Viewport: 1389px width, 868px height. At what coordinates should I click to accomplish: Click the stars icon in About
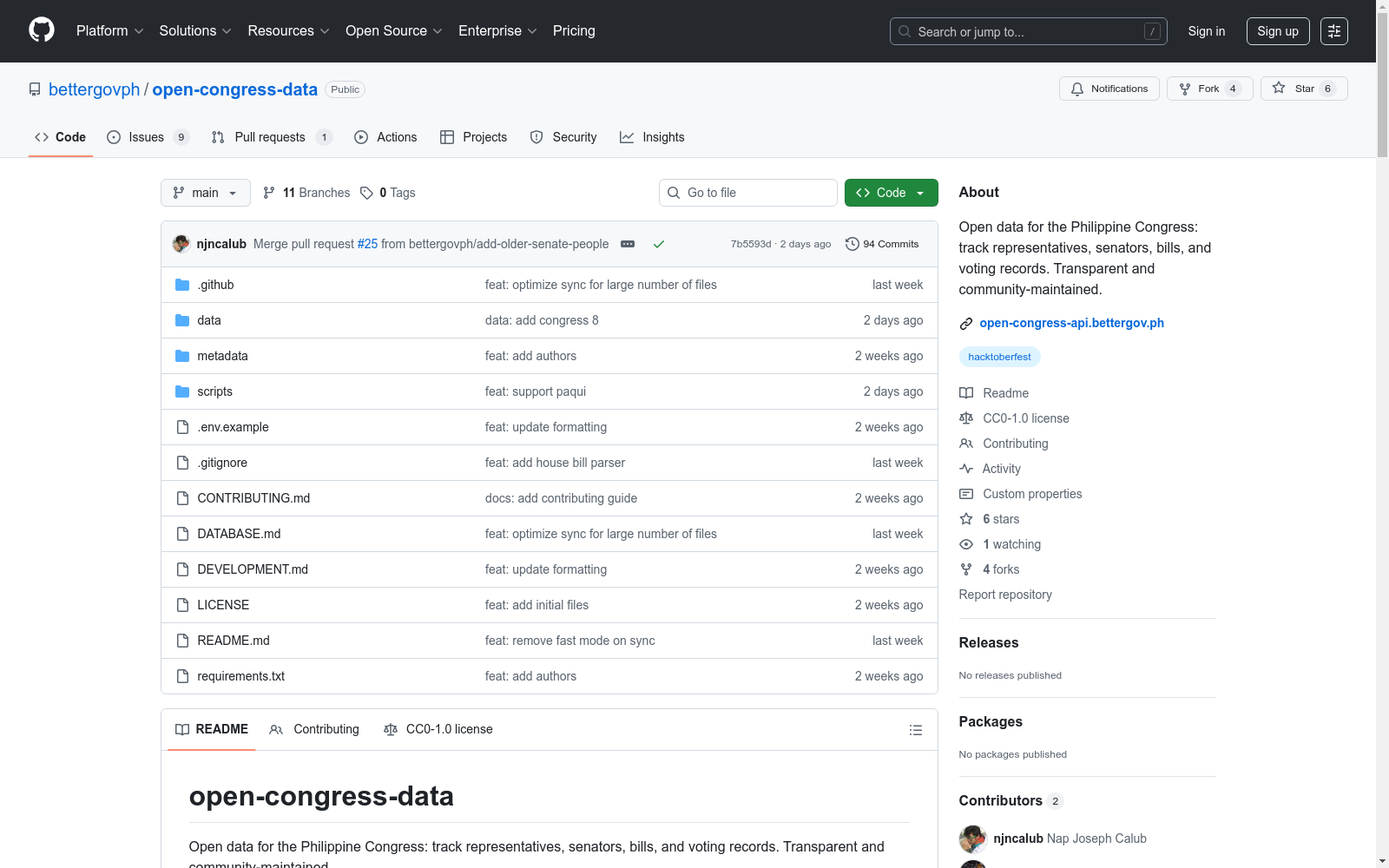(x=966, y=519)
